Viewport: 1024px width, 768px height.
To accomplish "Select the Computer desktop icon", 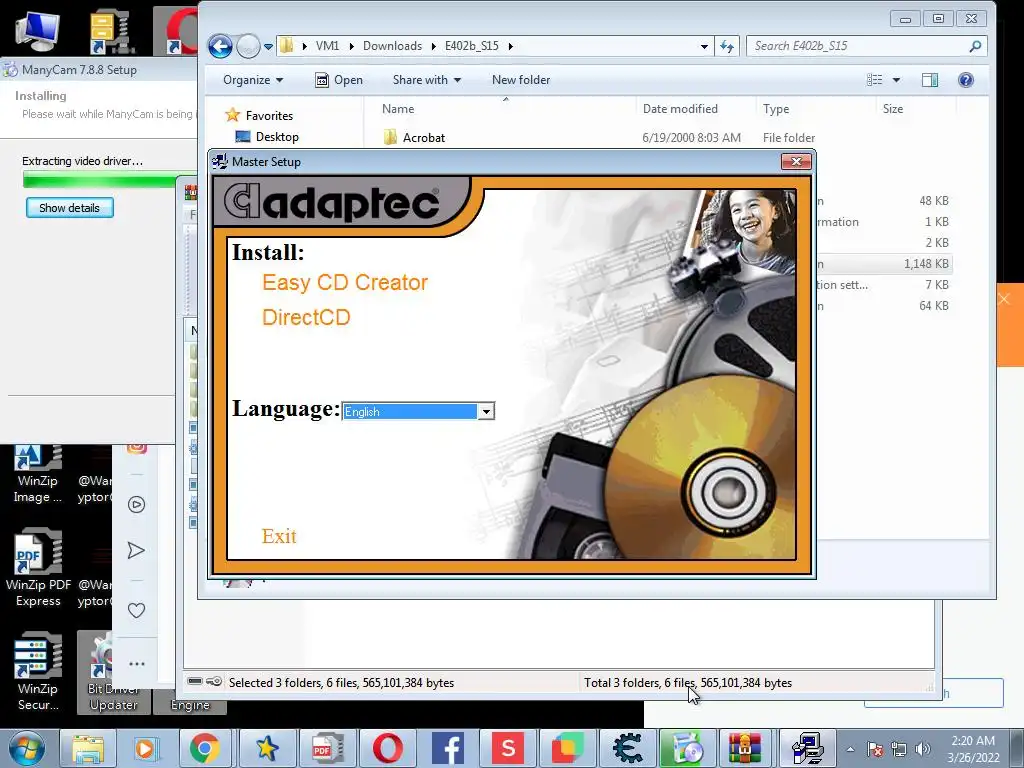I will [x=37, y=30].
